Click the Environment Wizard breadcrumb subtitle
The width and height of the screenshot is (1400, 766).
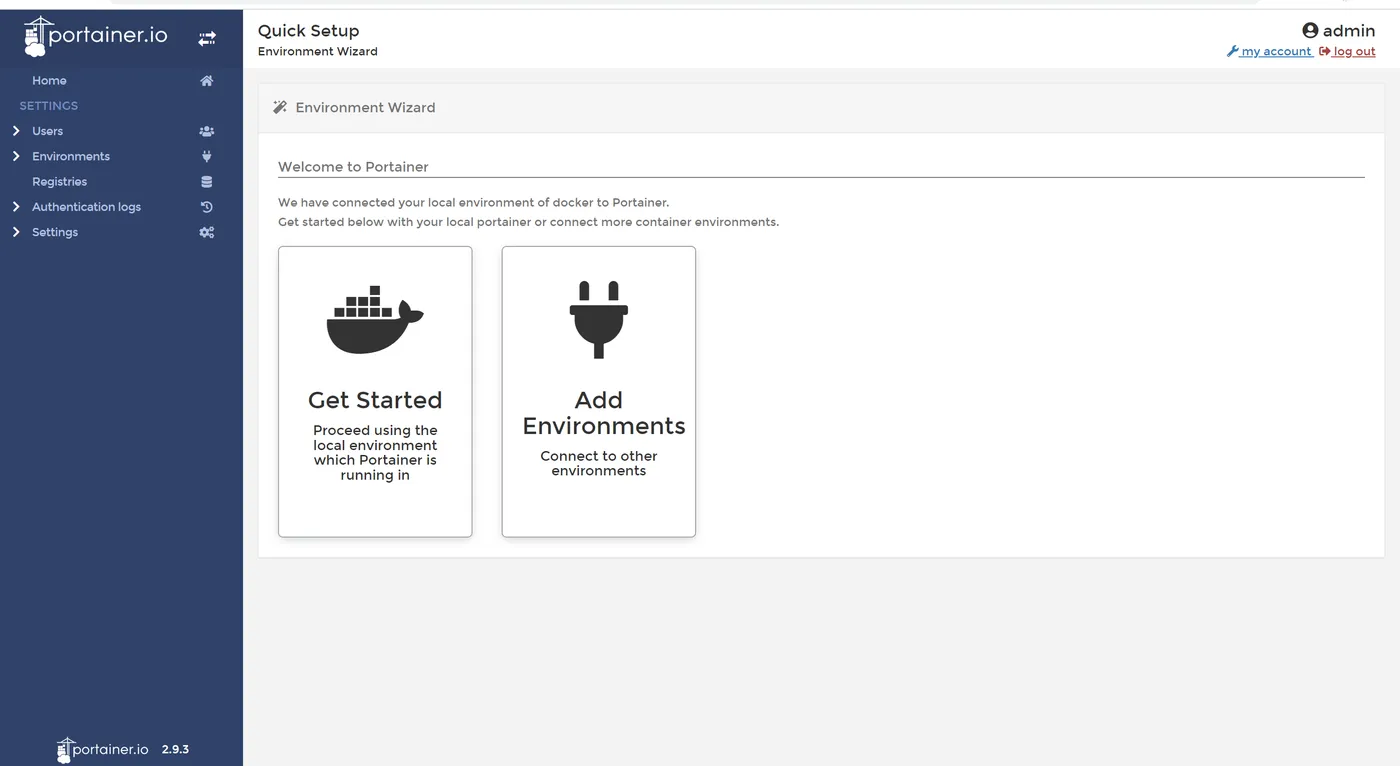(318, 52)
